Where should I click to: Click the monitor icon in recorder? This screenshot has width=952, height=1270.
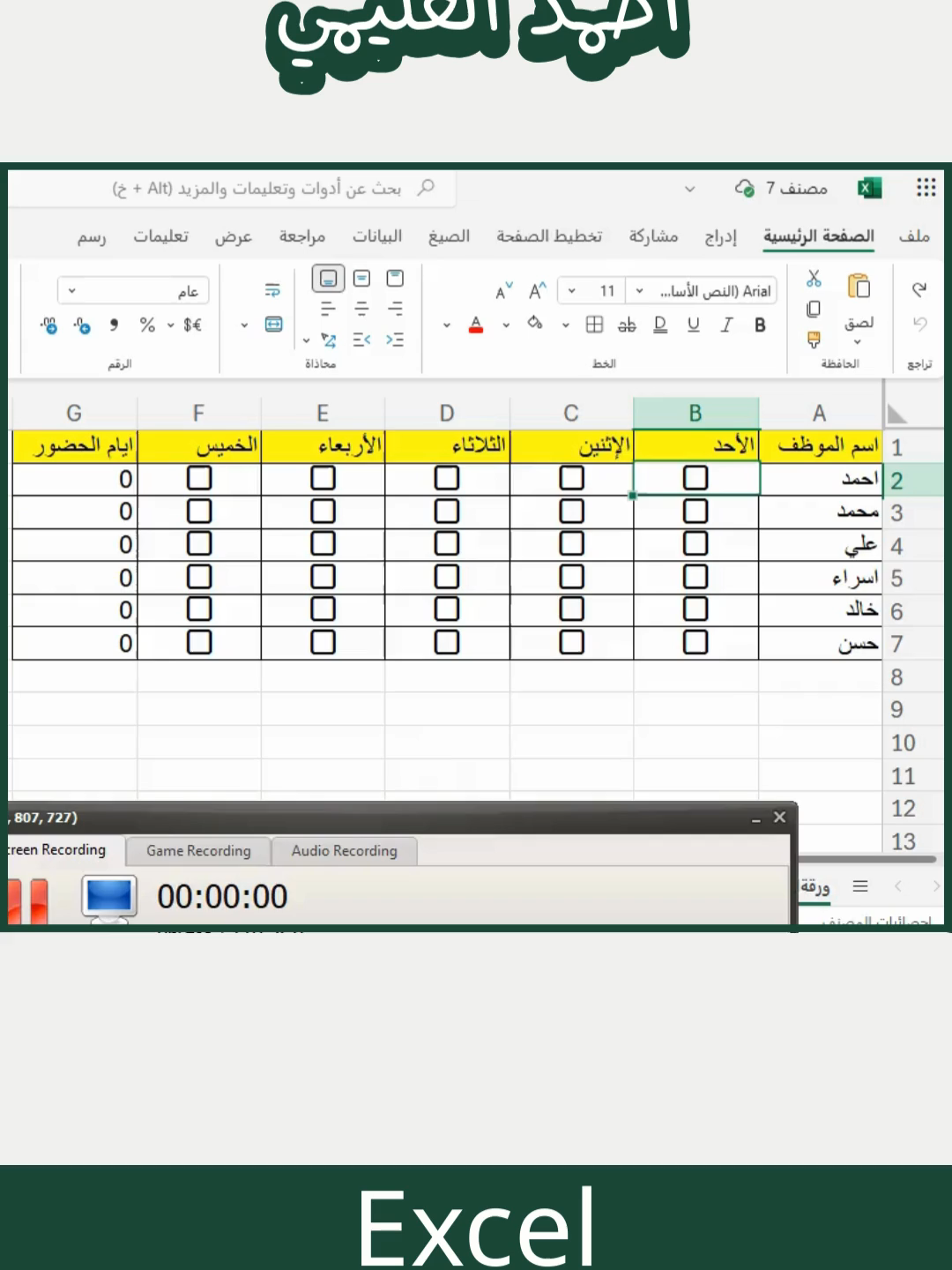point(109,898)
